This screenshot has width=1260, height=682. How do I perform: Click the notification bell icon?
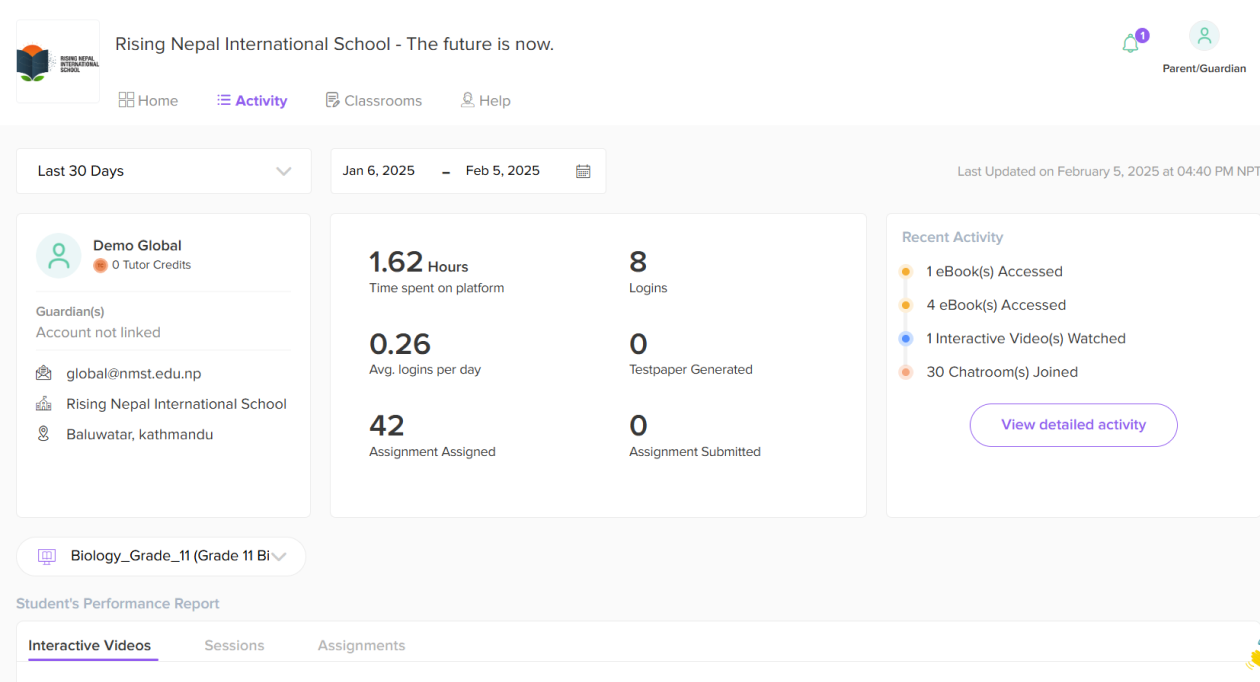(x=1131, y=44)
